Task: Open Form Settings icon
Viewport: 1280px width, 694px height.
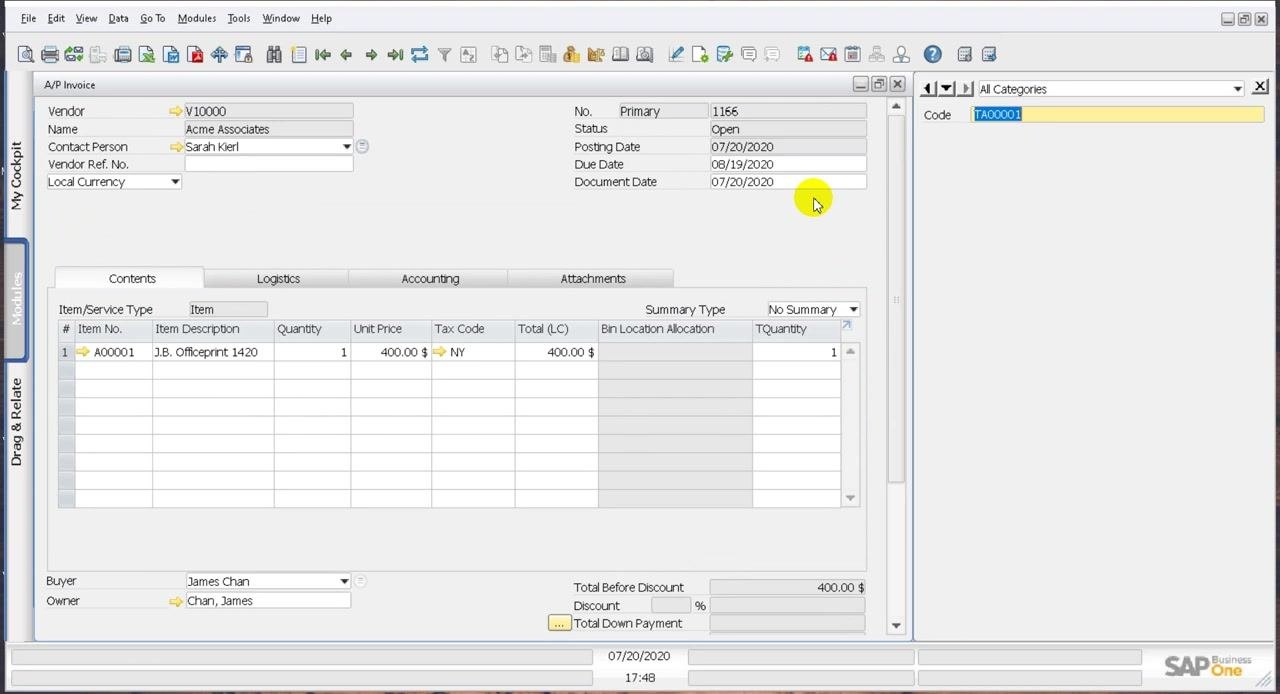Action: click(x=700, y=55)
